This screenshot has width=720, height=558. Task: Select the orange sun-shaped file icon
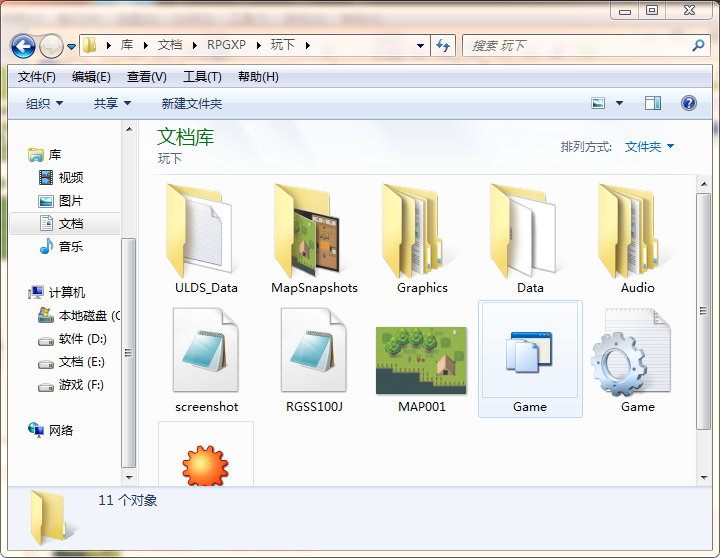205,466
